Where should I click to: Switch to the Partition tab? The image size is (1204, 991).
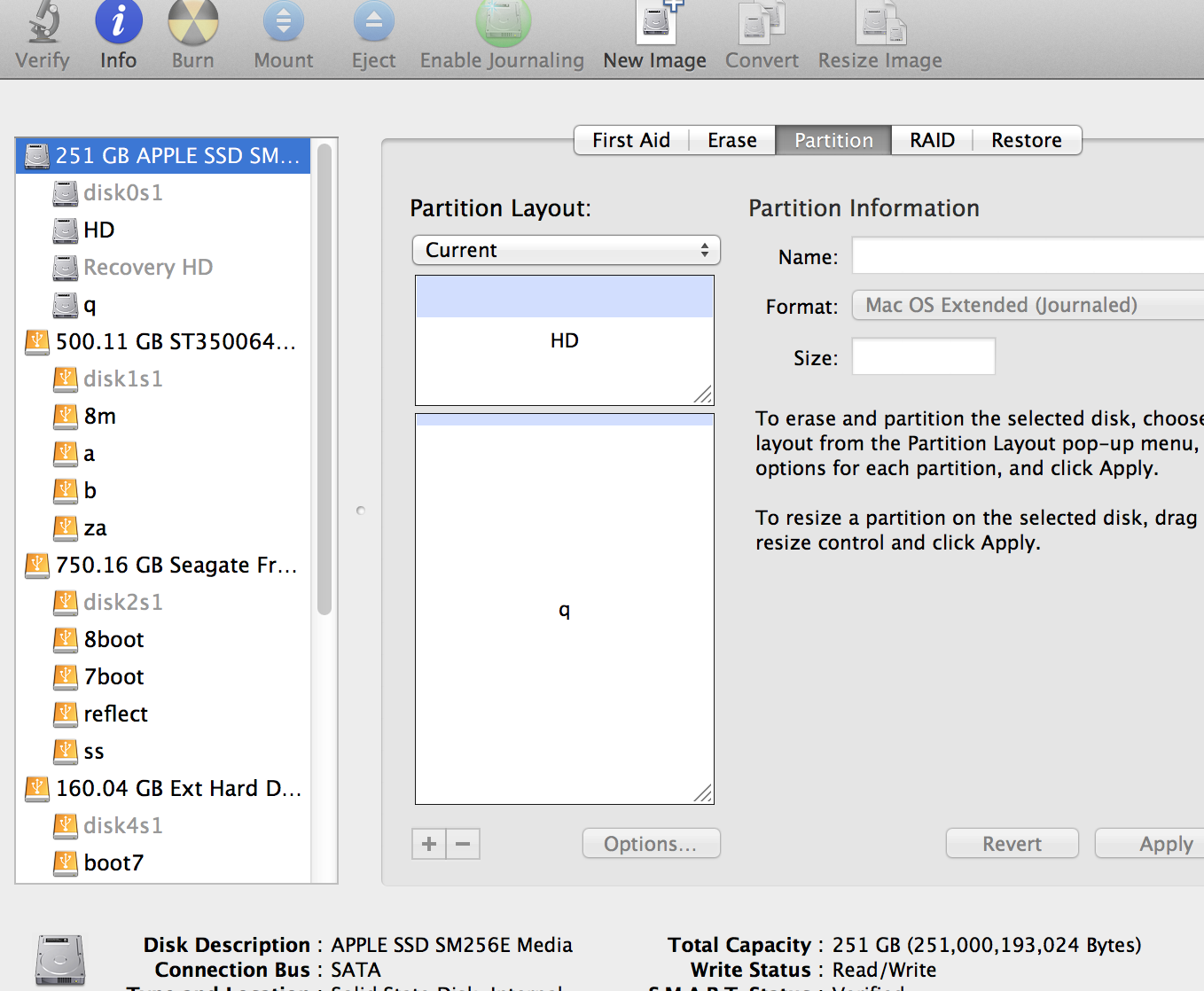[x=833, y=140]
